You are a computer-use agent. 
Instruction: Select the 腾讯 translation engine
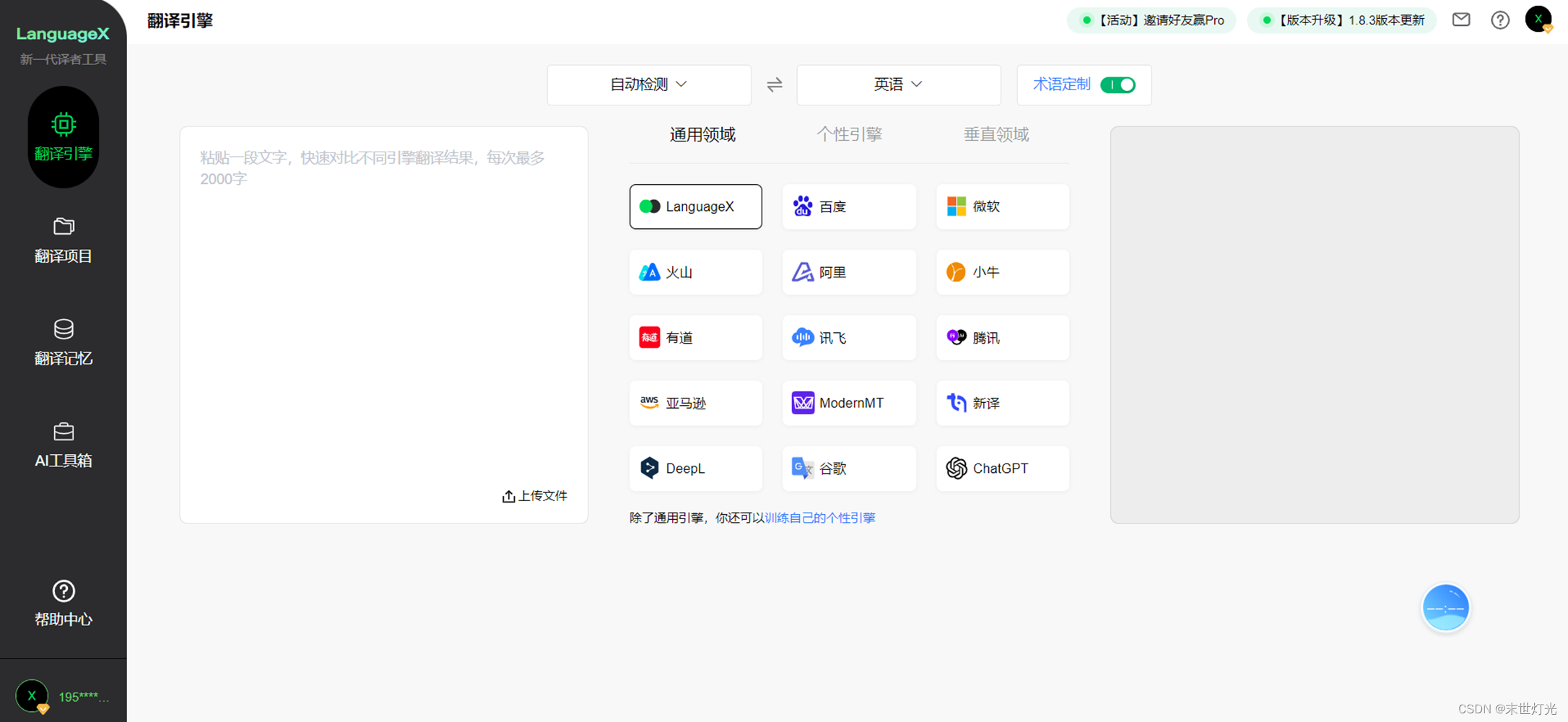coord(1003,337)
